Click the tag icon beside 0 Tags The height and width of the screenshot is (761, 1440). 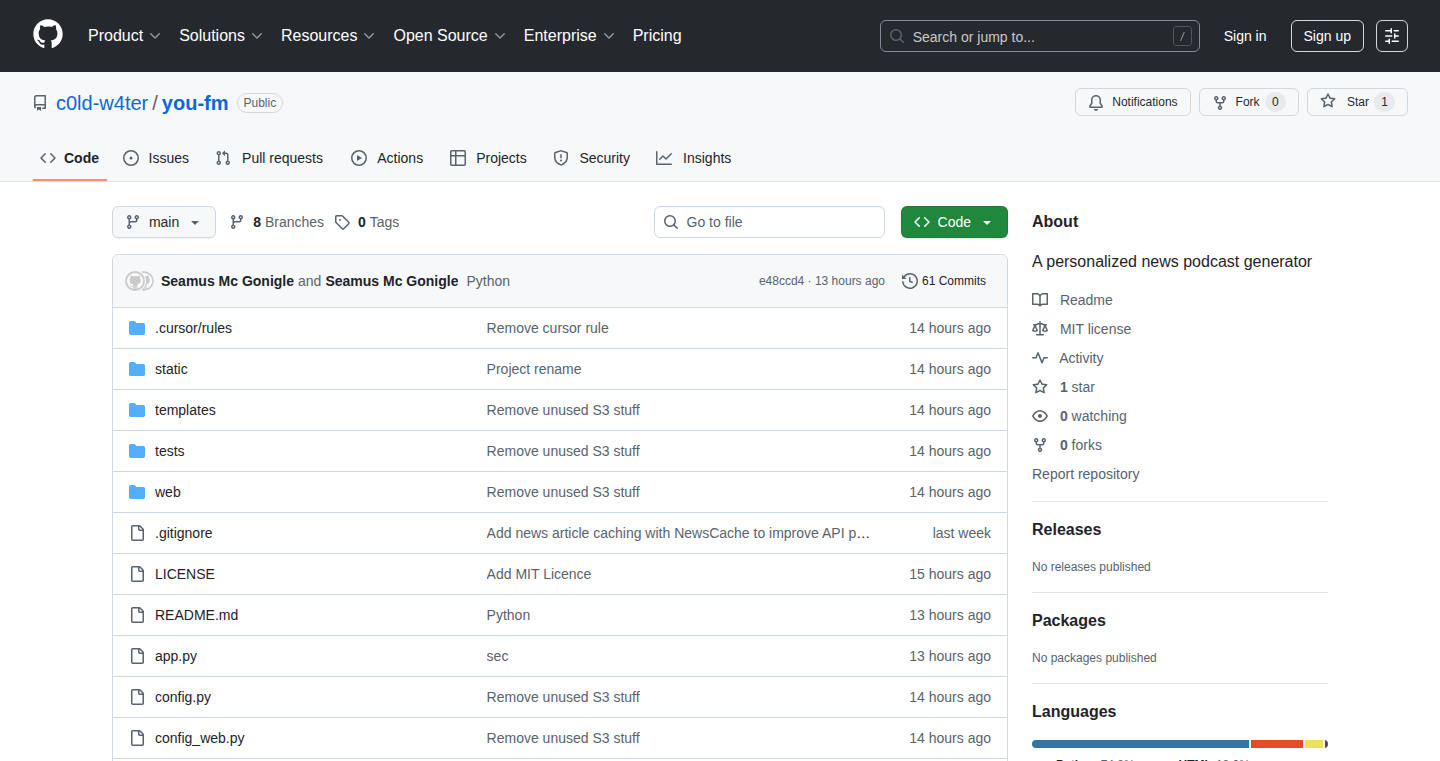click(x=342, y=222)
